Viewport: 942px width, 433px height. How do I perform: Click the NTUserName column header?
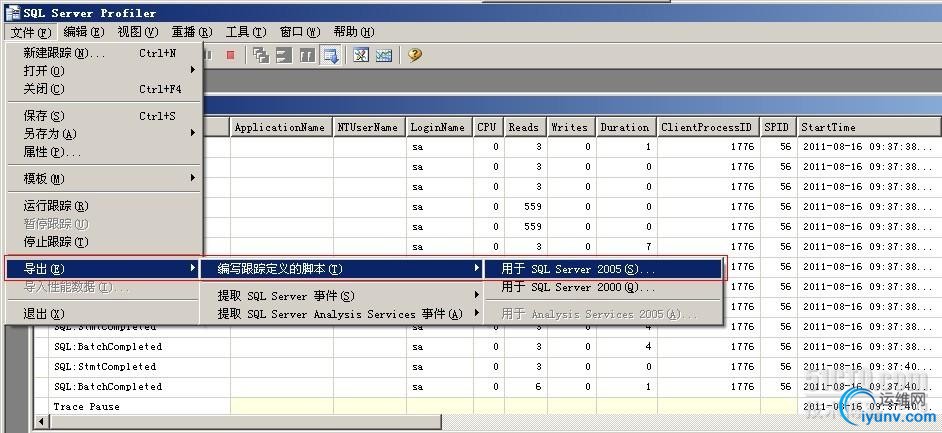coord(369,127)
